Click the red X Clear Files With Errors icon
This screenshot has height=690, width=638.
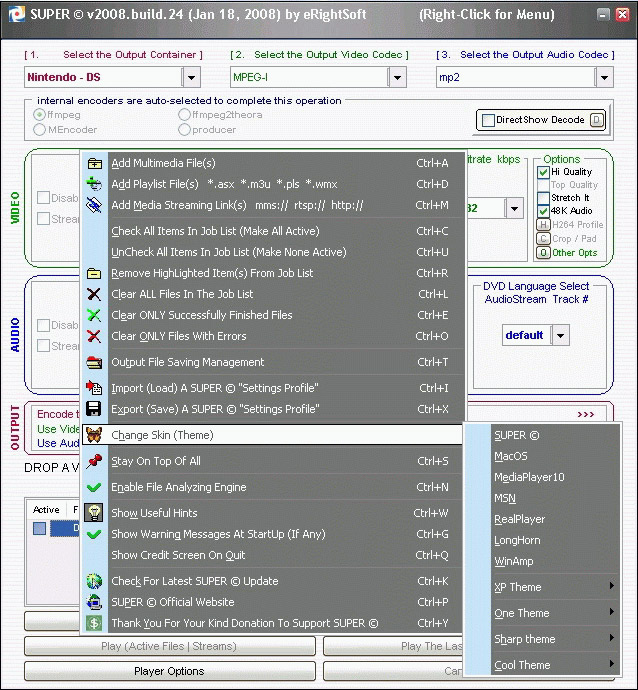94,336
